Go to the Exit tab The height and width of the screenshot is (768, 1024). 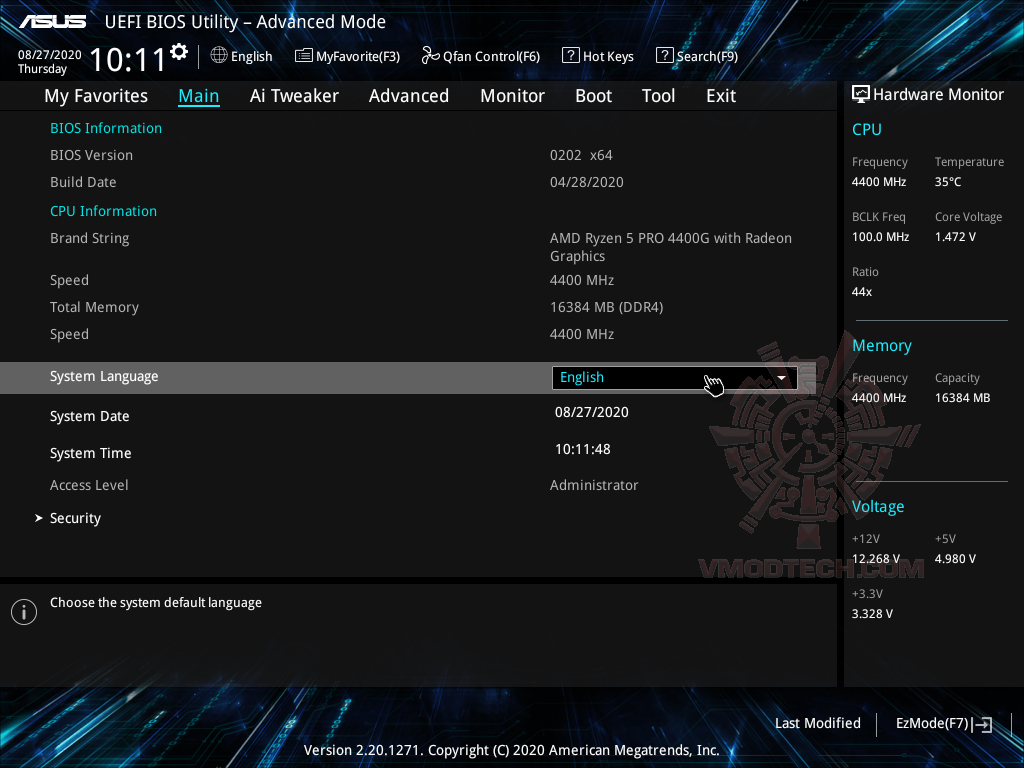click(721, 96)
